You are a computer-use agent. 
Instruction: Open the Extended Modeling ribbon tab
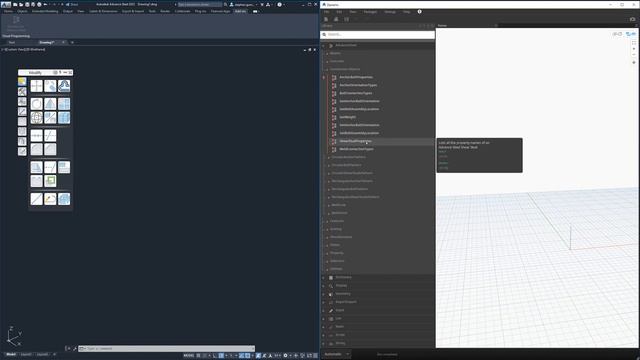[45, 11]
